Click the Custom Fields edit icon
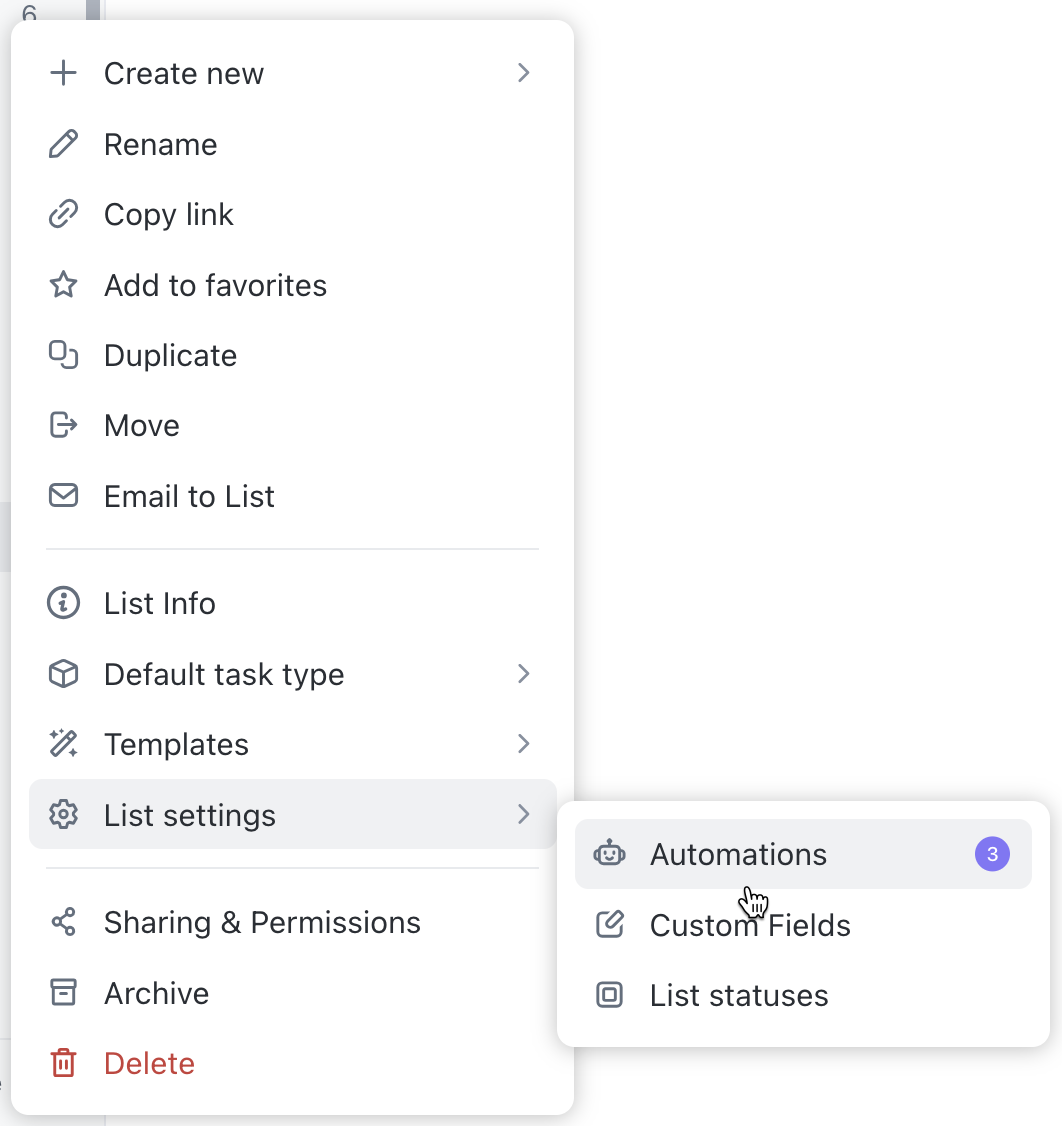Viewport: 1062px width, 1126px height. click(x=609, y=925)
